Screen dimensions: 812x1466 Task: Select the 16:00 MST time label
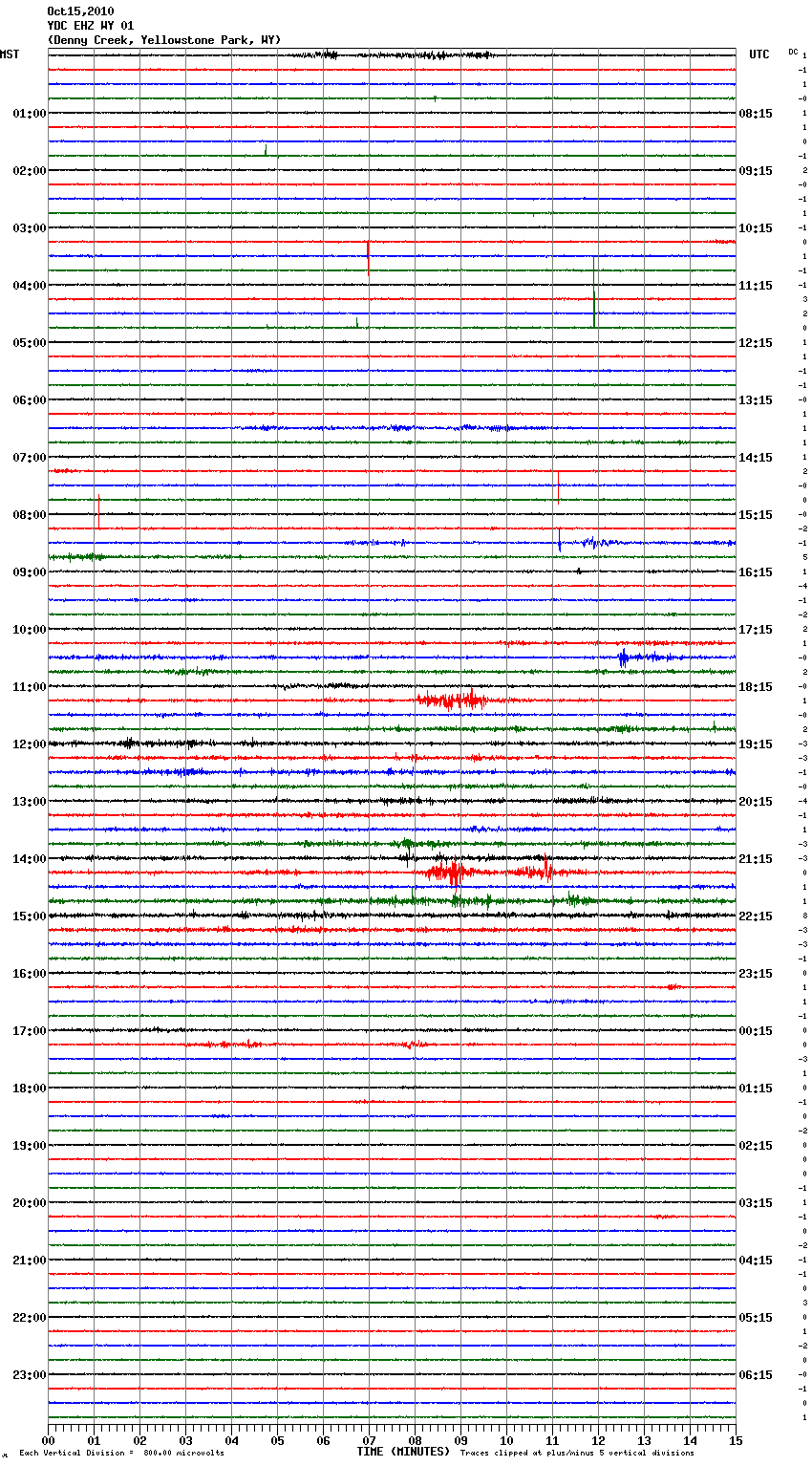pyautogui.click(x=30, y=974)
